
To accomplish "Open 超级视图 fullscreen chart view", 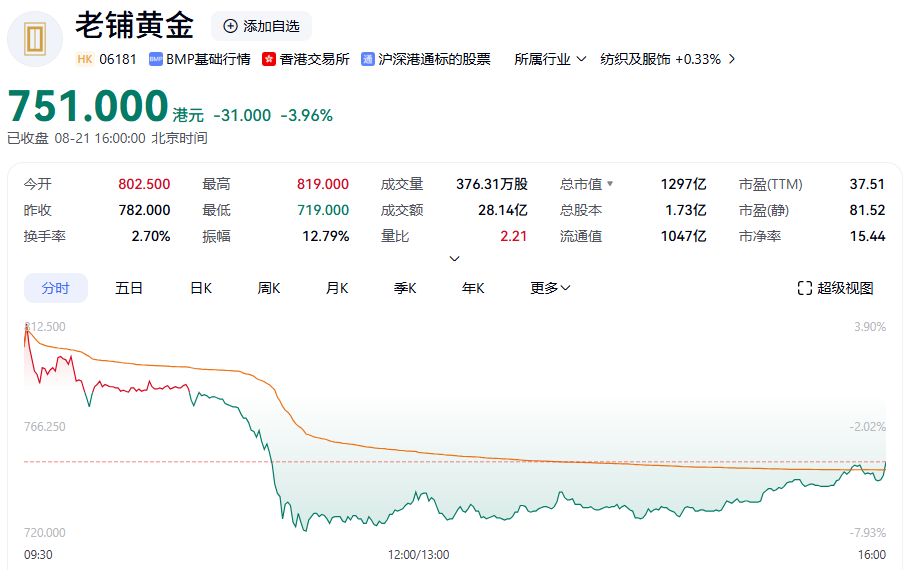I will pyautogui.click(x=835, y=288).
